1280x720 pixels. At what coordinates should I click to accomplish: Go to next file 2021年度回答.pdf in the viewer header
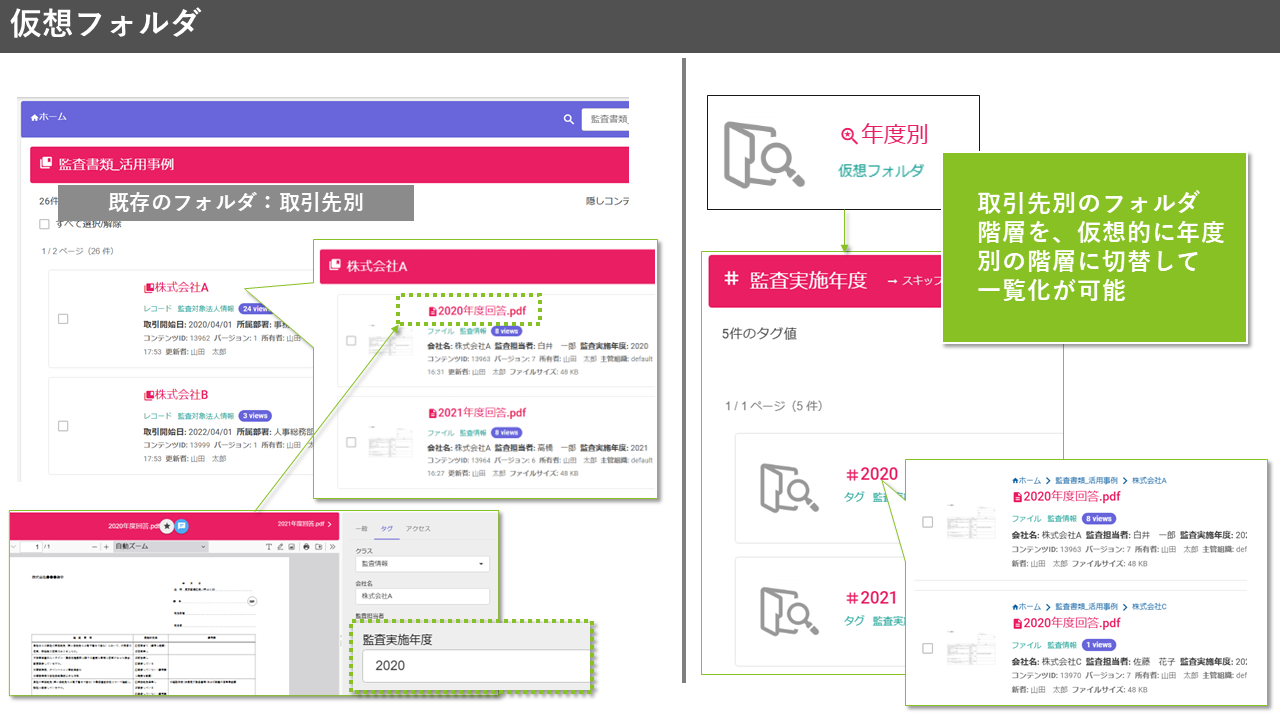305,524
